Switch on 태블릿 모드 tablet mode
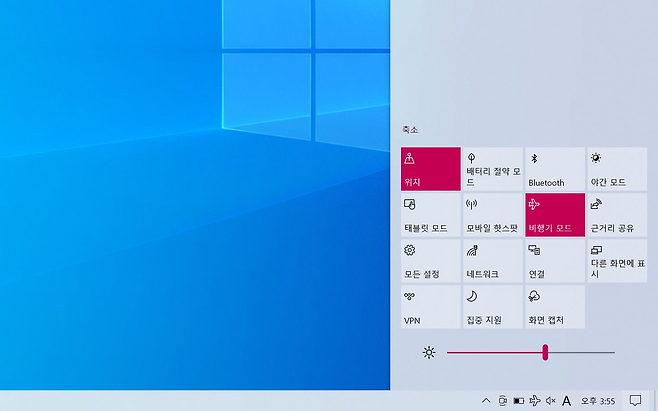The width and height of the screenshot is (658, 411). [431, 214]
